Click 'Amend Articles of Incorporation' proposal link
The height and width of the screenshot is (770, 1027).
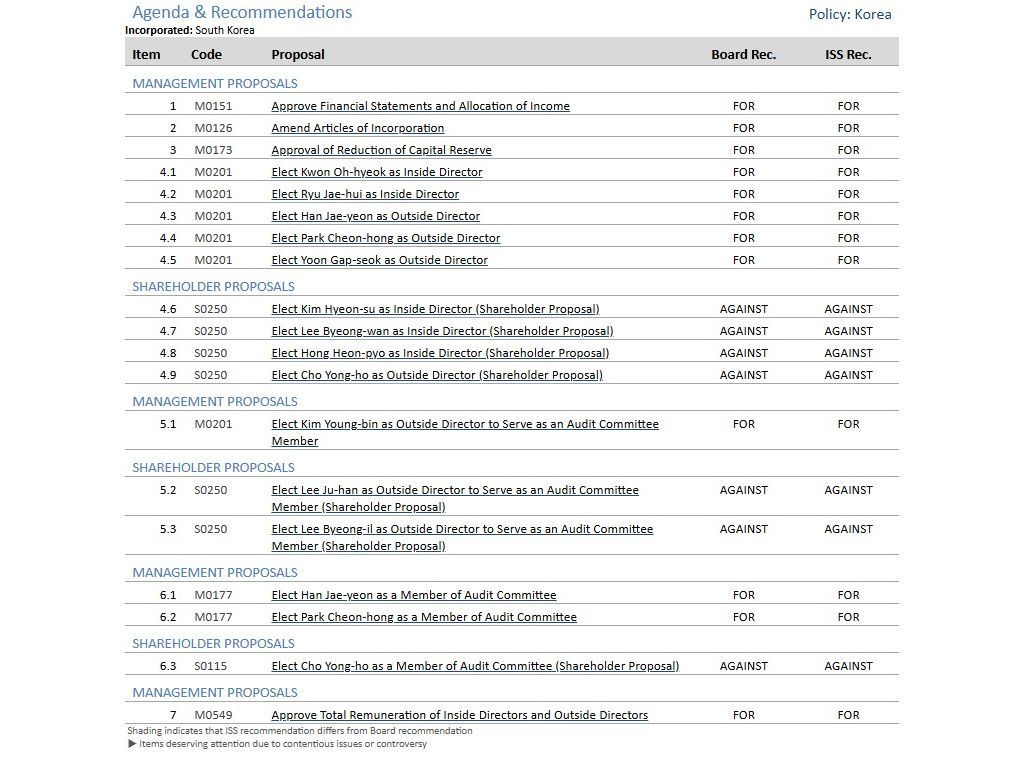357,128
